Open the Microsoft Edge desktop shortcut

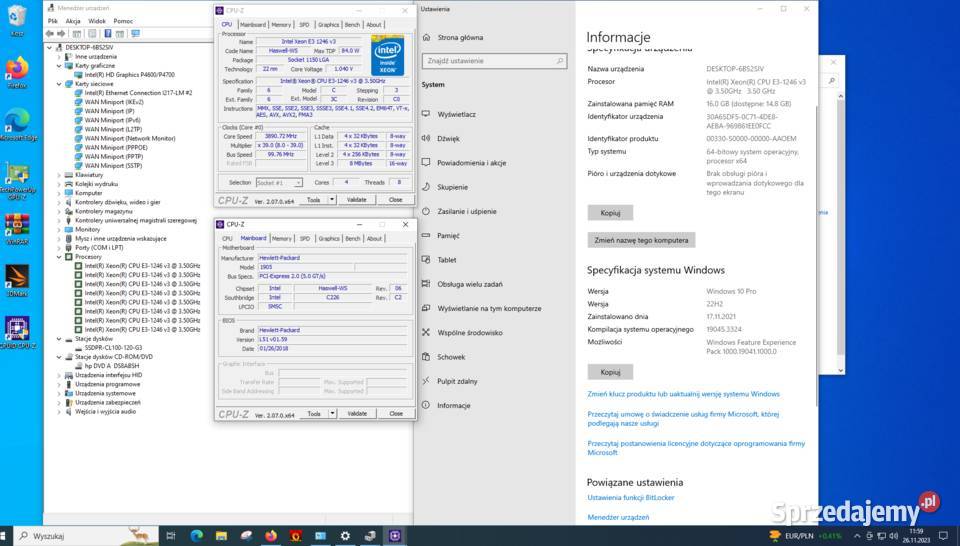(17, 124)
